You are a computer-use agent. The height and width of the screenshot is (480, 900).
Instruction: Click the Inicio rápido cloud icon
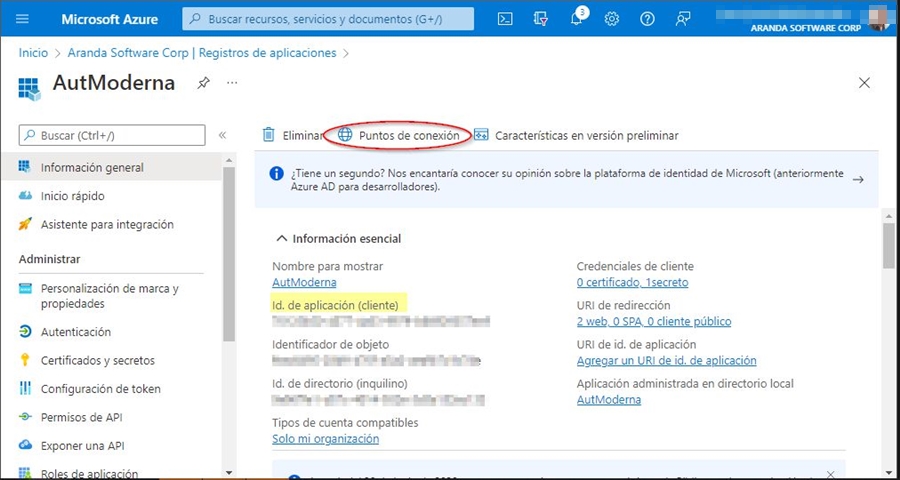(x=25, y=196)
